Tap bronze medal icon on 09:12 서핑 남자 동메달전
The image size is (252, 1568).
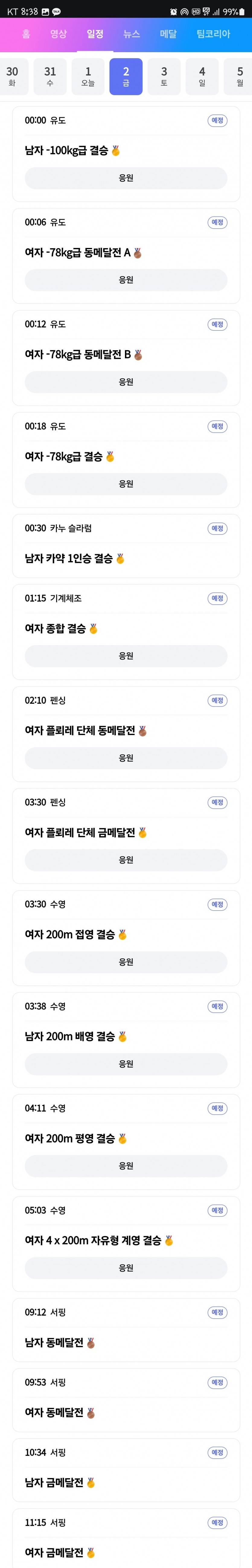click(x=91, y=1342)
